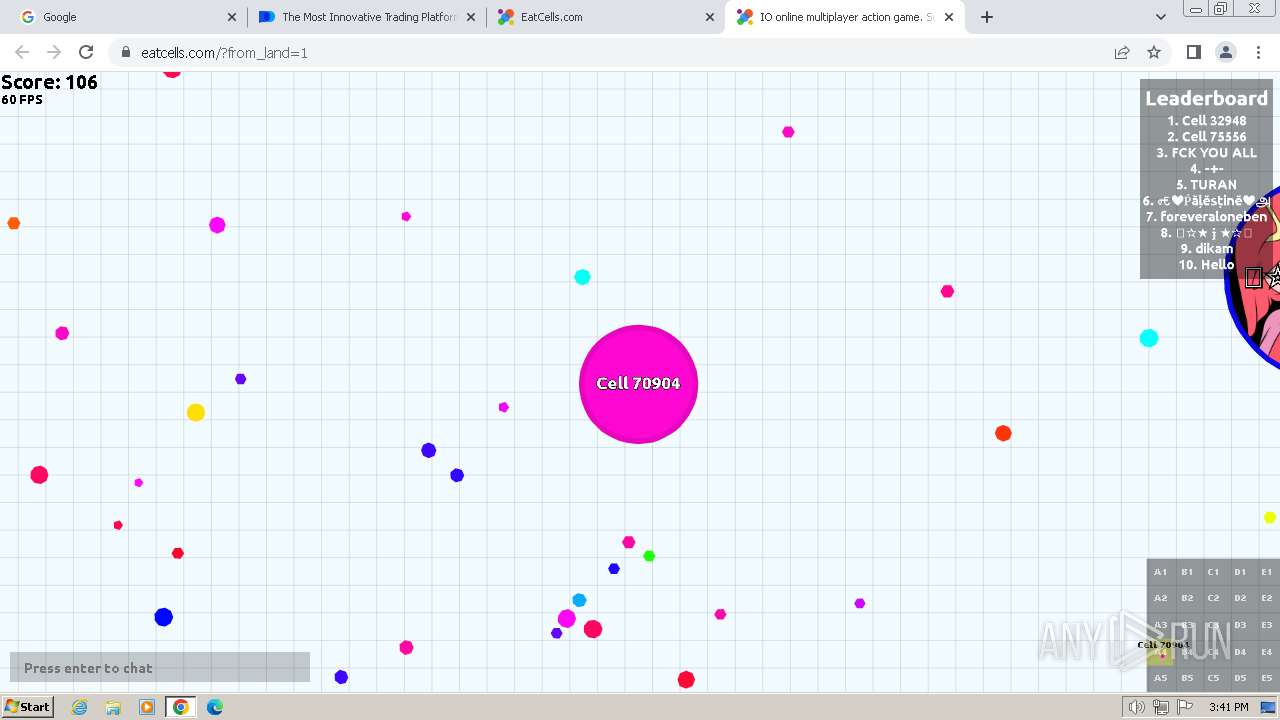Close the EatCells.com tab
The width and height of the screenshot is (1280, 720).
[710, 17]
